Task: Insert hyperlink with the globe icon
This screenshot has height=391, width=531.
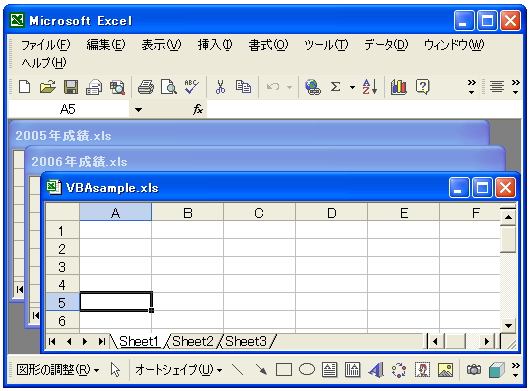Action: (313, 87)
